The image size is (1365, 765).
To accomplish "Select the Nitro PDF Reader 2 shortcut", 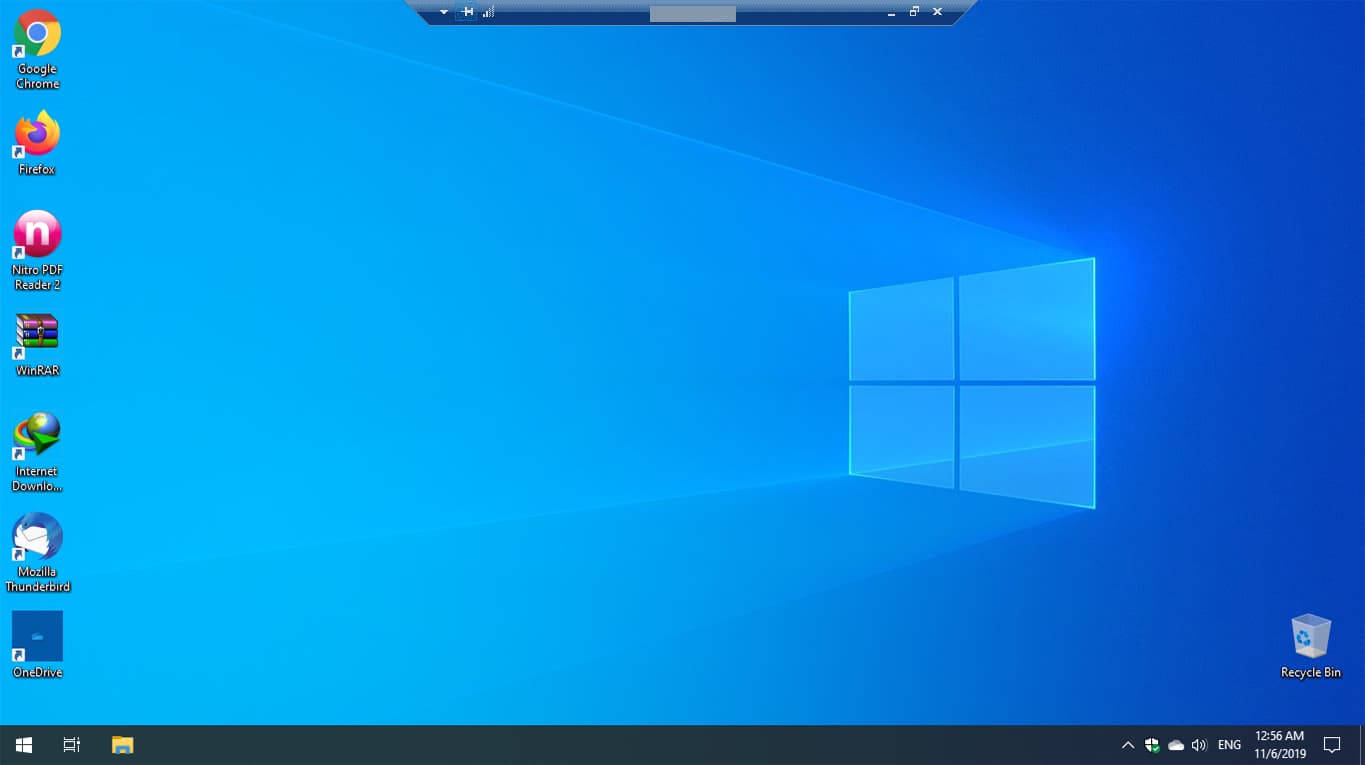I will [37, 250].
